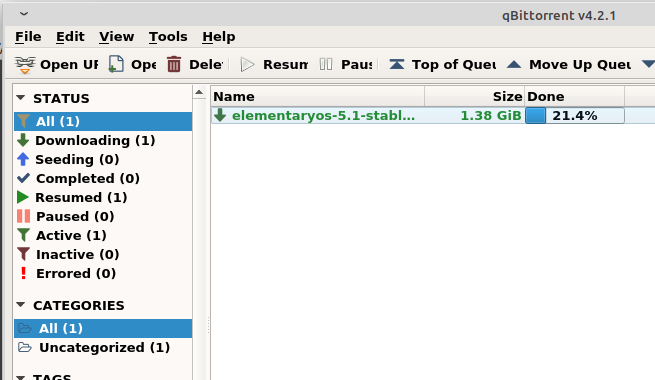
Task: Click the Resume button label
Action: [286, 65]
